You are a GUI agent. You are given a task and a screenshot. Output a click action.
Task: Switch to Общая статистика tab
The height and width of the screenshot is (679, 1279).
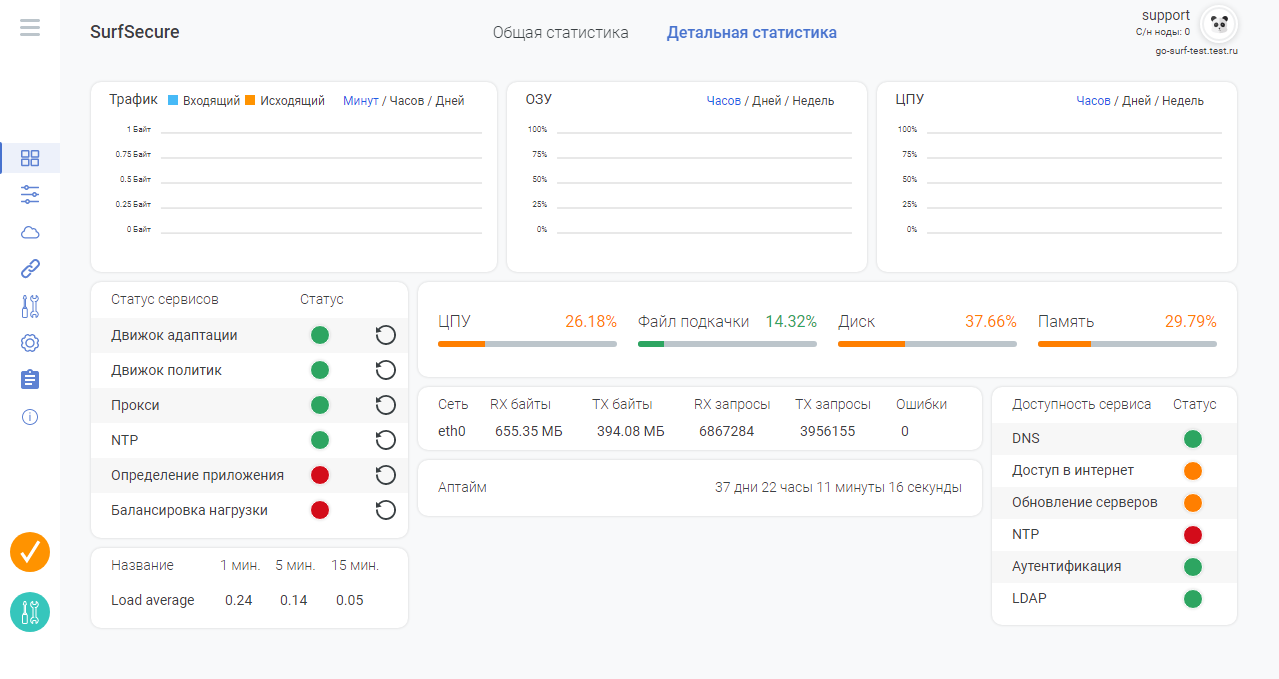[x=560, y=33]
